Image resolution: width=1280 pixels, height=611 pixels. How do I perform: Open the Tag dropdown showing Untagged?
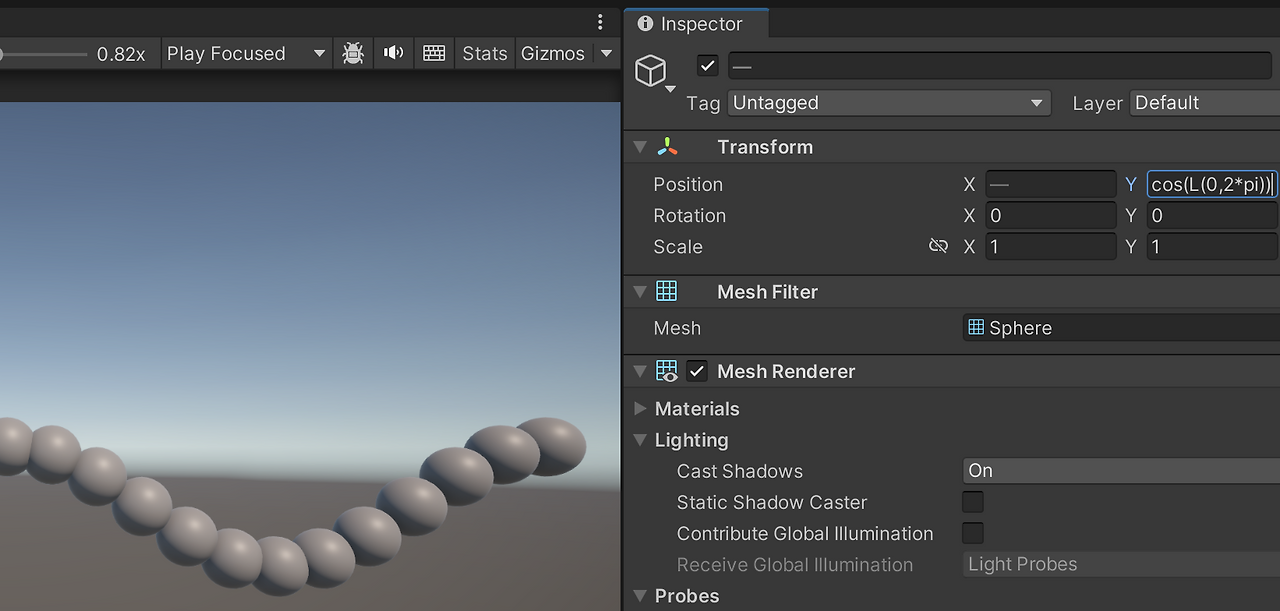tap(888, 102)
